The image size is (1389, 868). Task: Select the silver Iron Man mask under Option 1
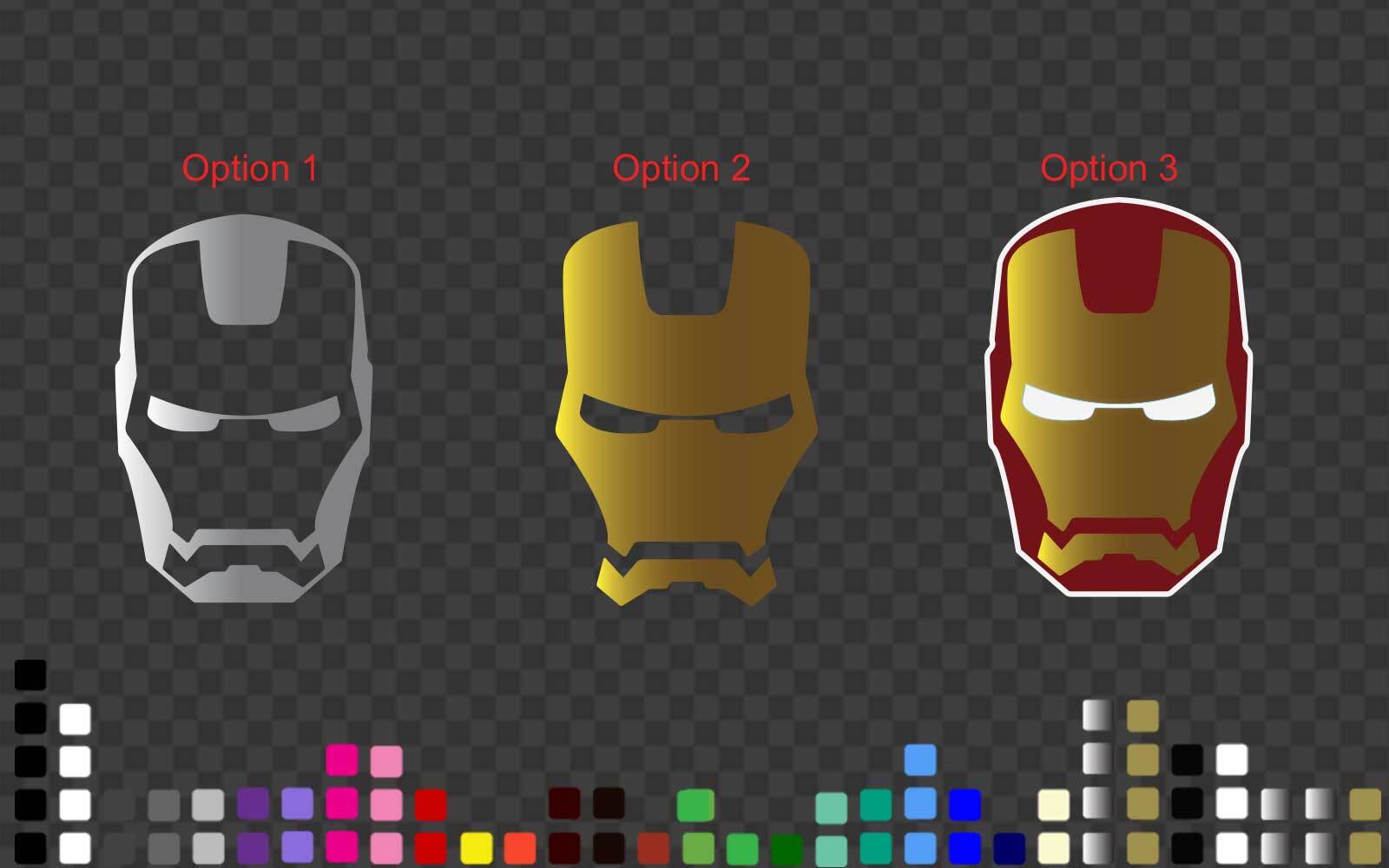pyautogui.click(x=244, y=408)
